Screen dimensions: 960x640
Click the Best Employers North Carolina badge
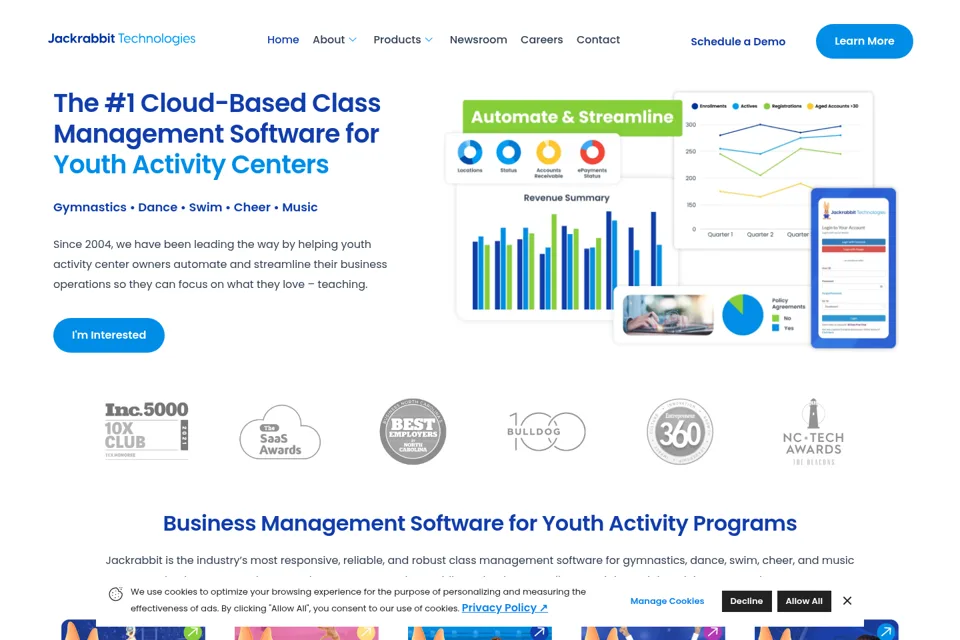413,431
